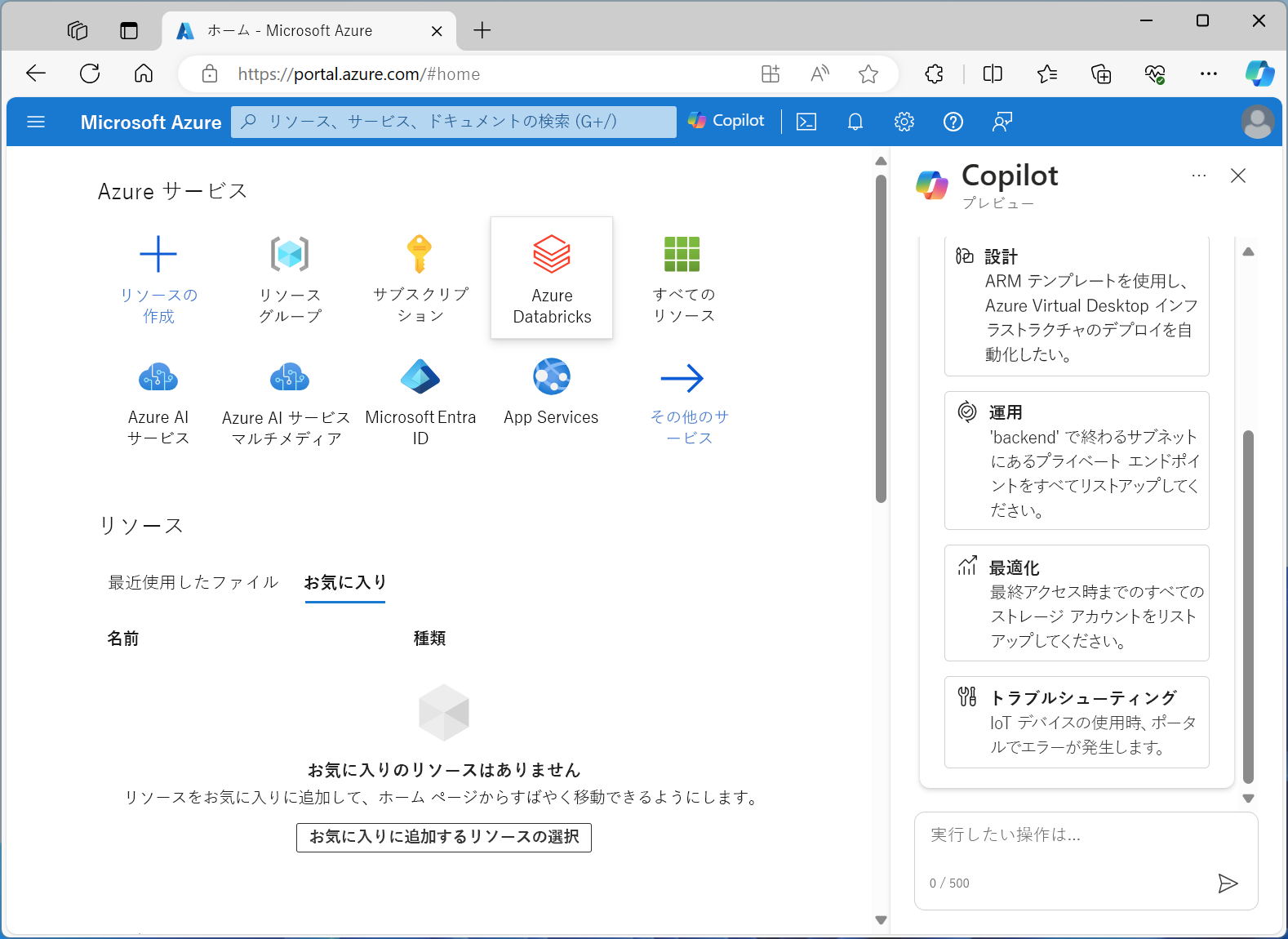The image size is (1288, 939).
Task: Open browser extensions puzzle icon
Action: tap(935, 74)
